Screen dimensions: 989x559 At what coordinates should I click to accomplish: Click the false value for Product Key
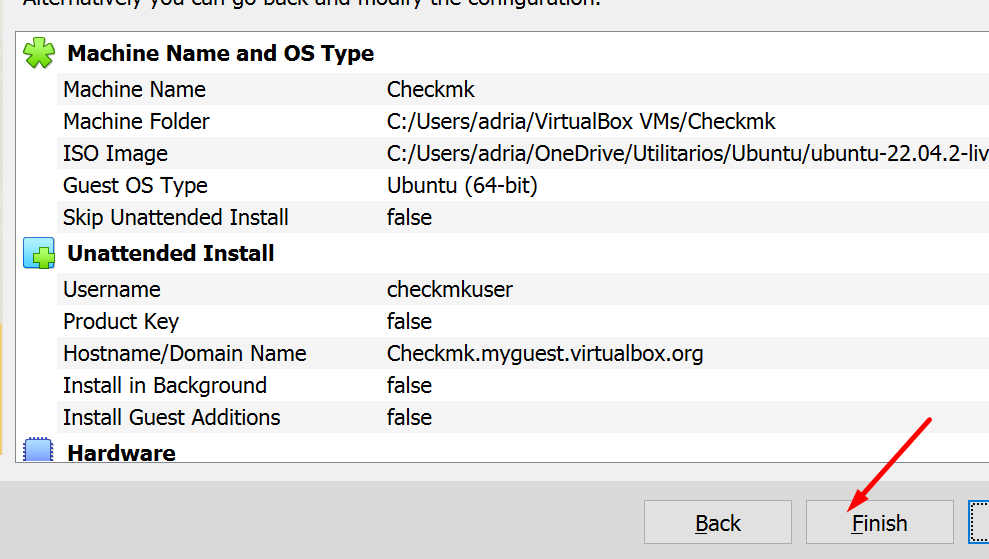tap(409, 321)
